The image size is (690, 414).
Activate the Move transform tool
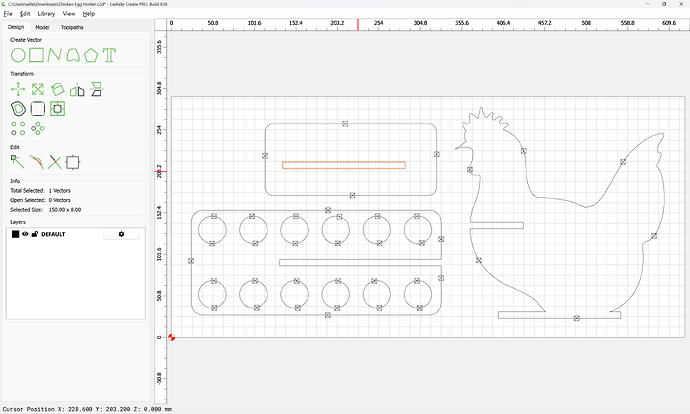coord(18,89)
